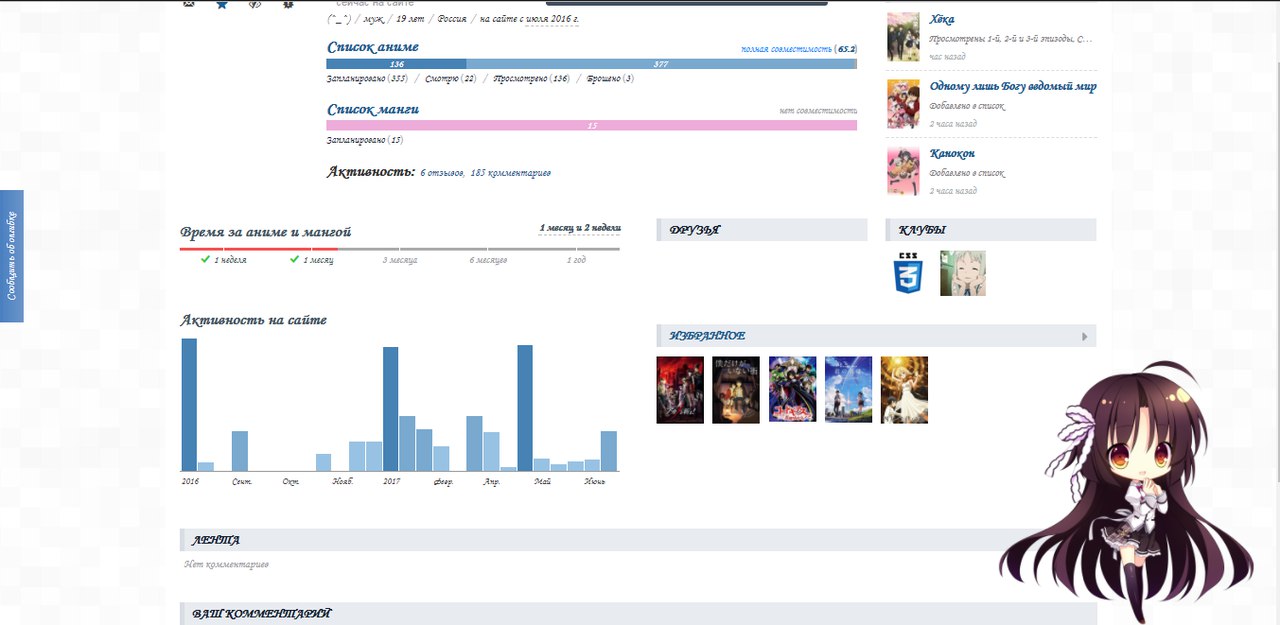Click the ДРУЗЬЯ section header
The width and height of the screenshot is (1280, 625).
[x=762, y=230]
